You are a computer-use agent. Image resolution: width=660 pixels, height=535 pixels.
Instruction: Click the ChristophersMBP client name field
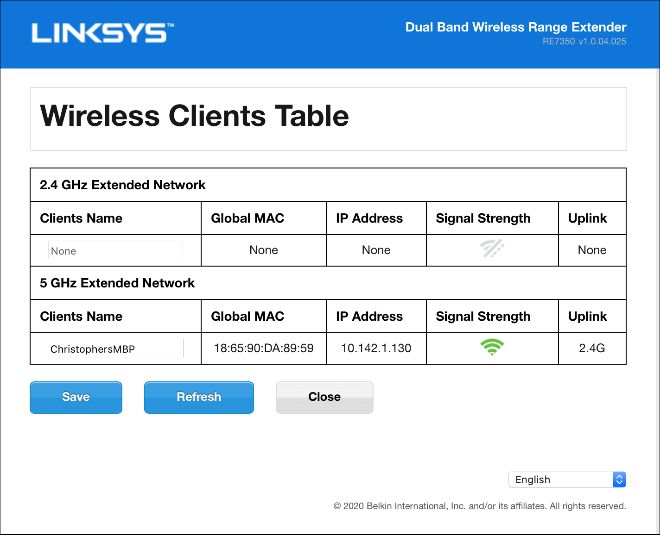point(116,349)
